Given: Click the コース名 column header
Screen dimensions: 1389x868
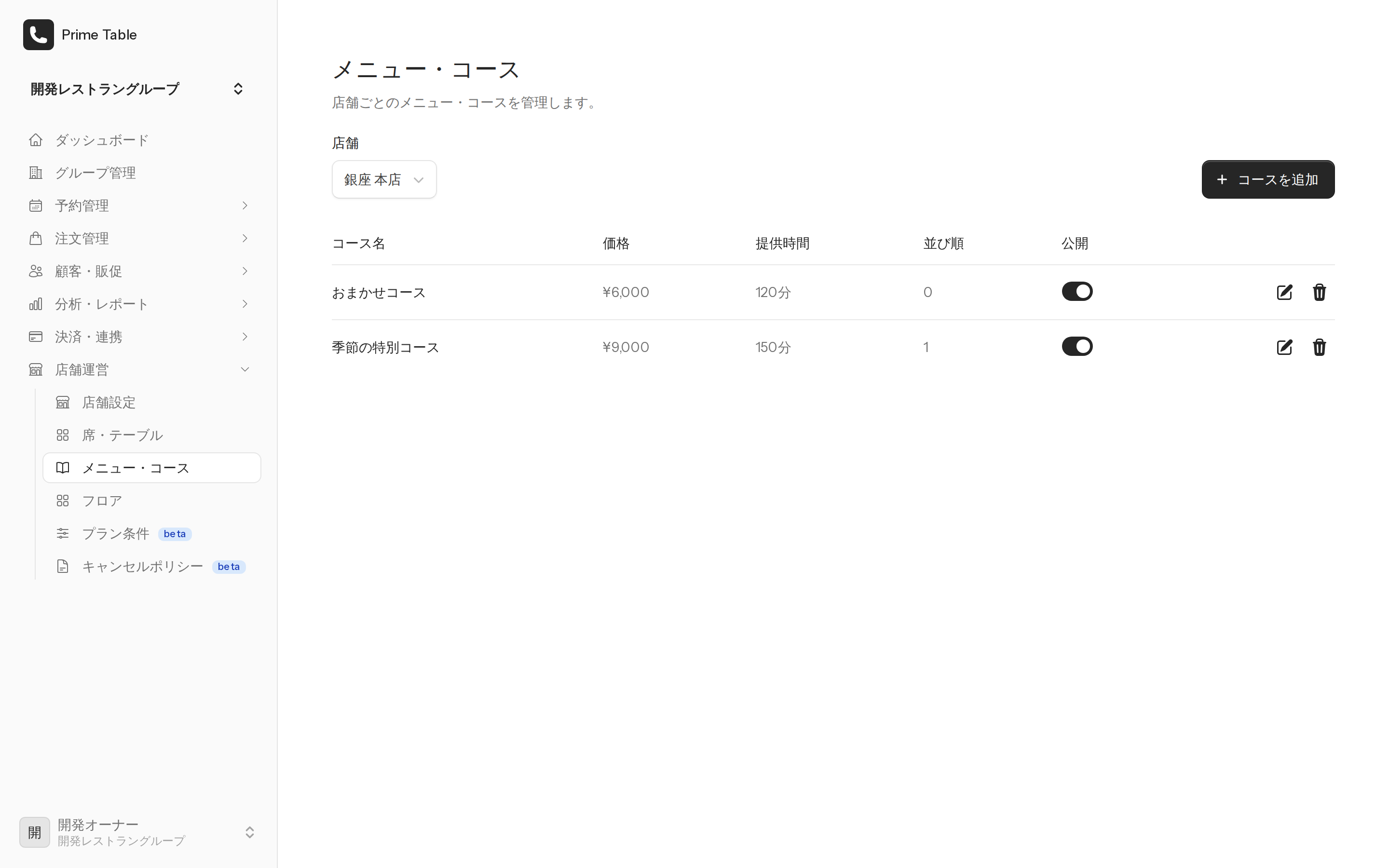Looking at the screenshot, I should (x=359, y=244).
